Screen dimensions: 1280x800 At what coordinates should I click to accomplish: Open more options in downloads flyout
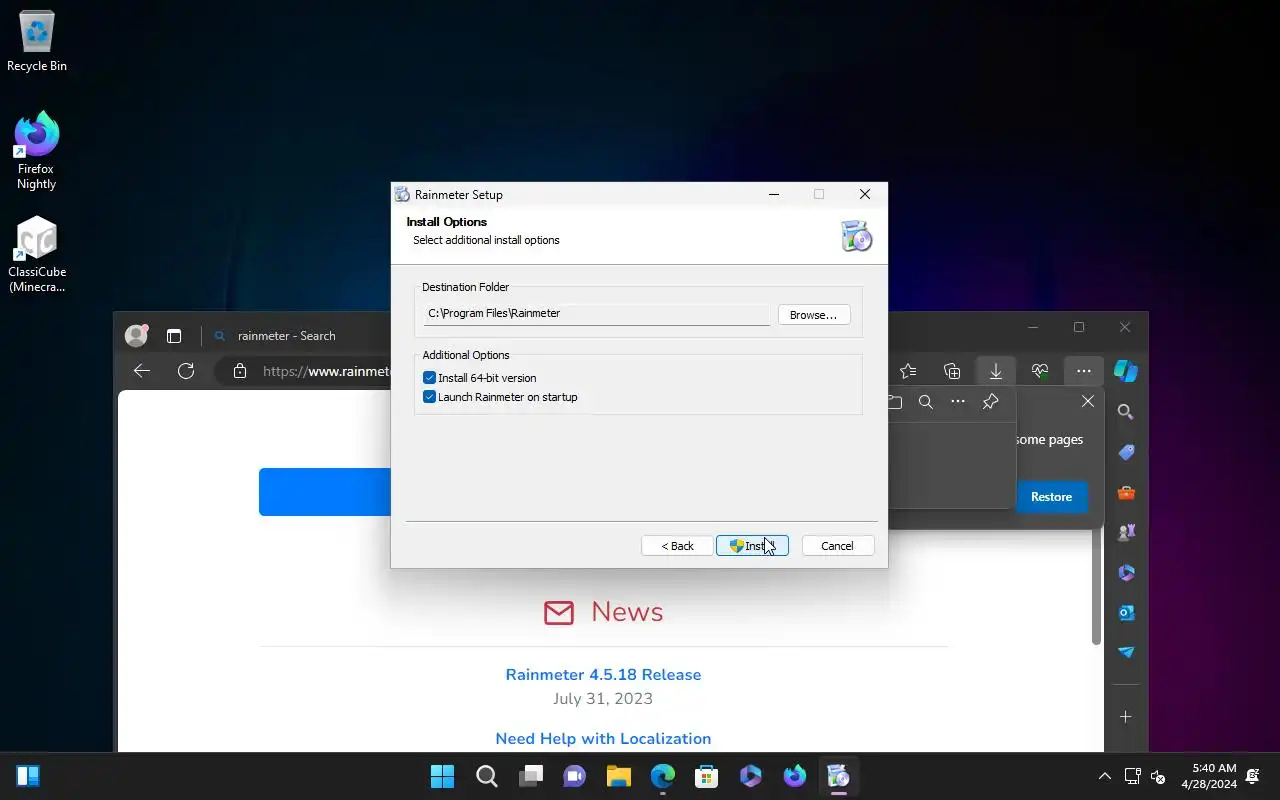958,402
